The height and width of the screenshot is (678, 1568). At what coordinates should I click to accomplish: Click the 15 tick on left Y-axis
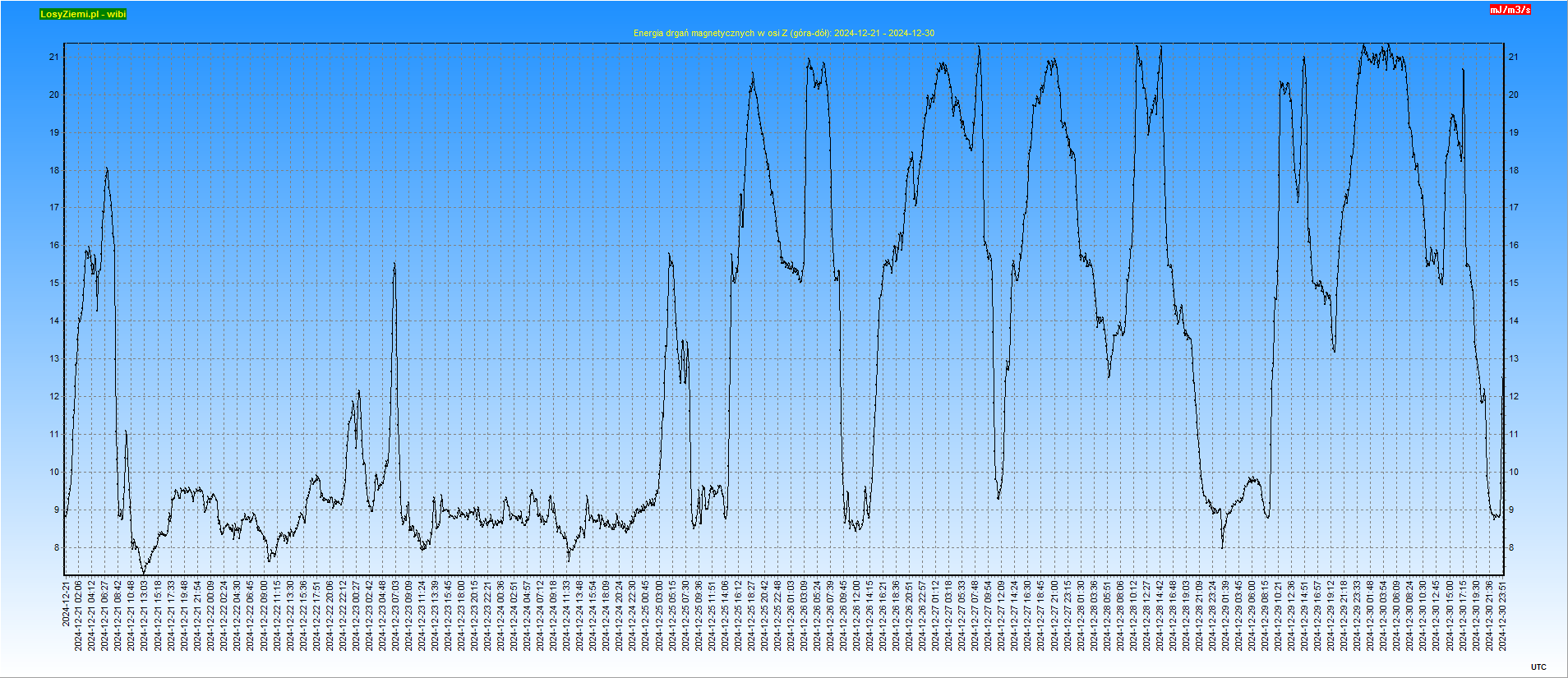(54, 284)
